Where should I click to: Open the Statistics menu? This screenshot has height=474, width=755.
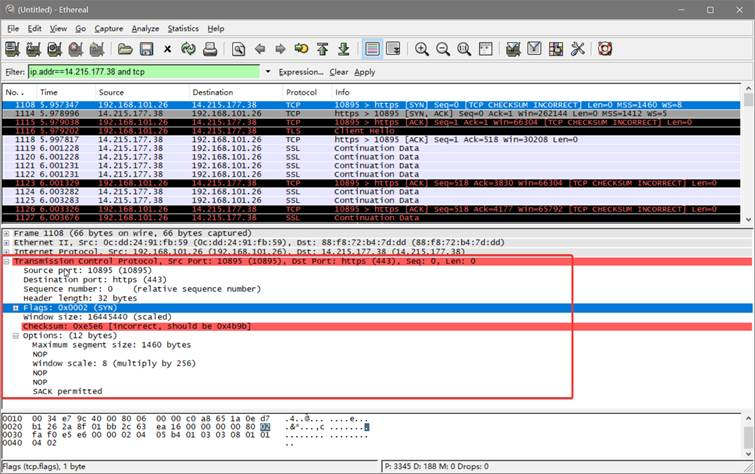pyautogui.click(x=183, y=28)
